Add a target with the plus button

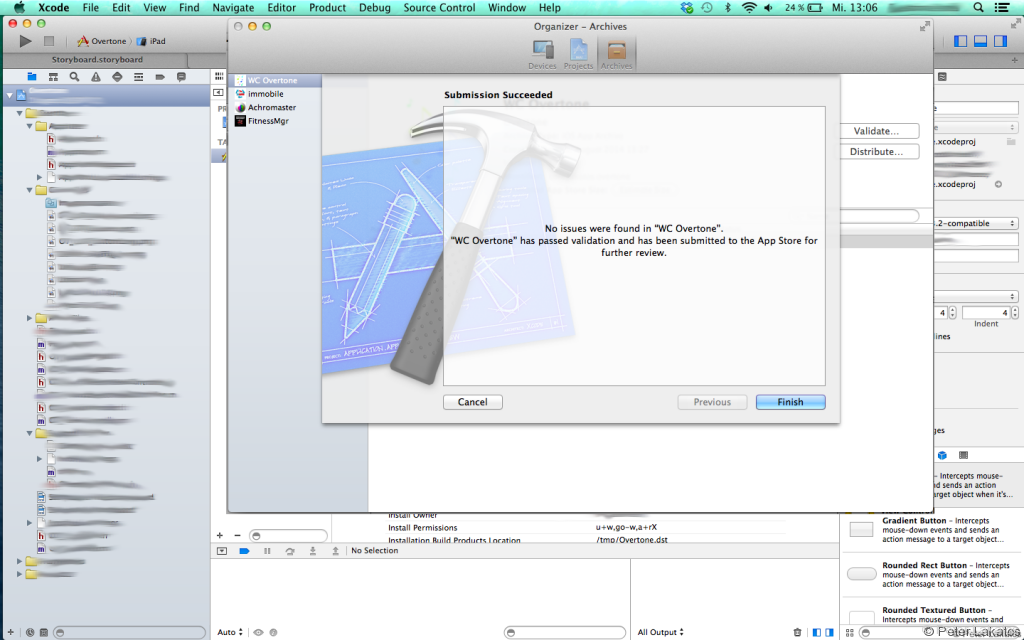220,536
